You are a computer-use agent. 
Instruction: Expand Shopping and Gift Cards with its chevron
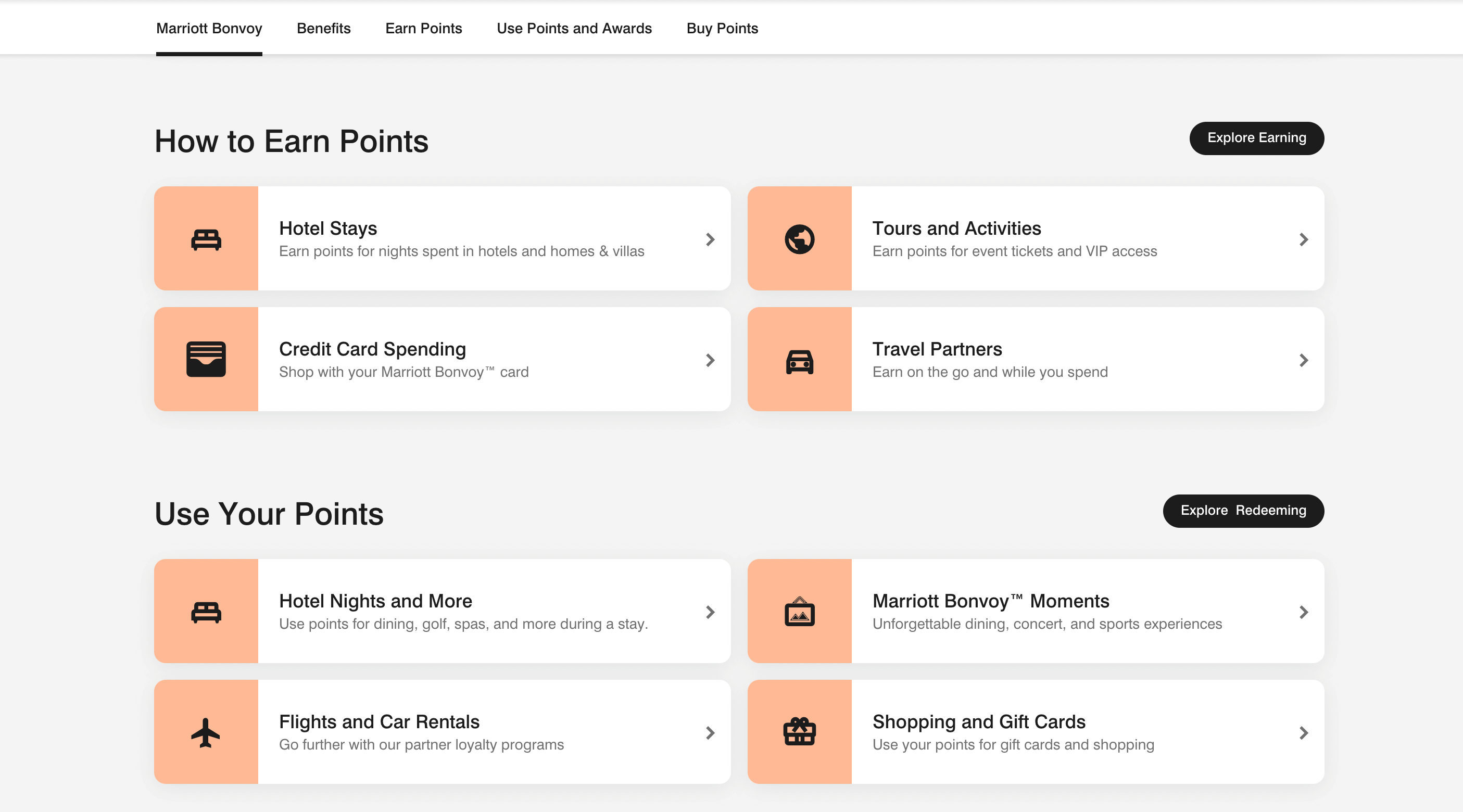pos(1303,733)
